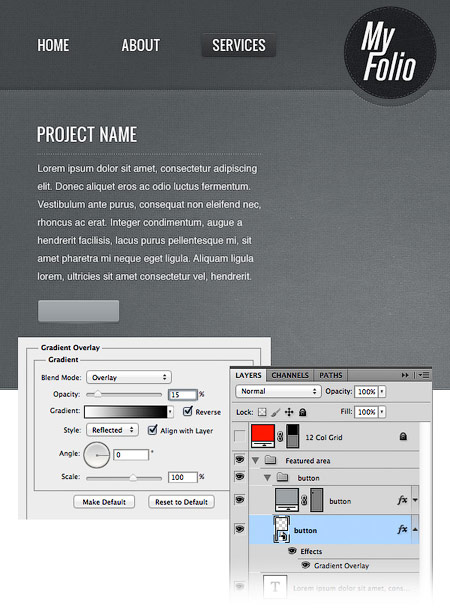450x611 pixels.
Task: Open the Fill slider arrow
Action: (x=382, y=412)
